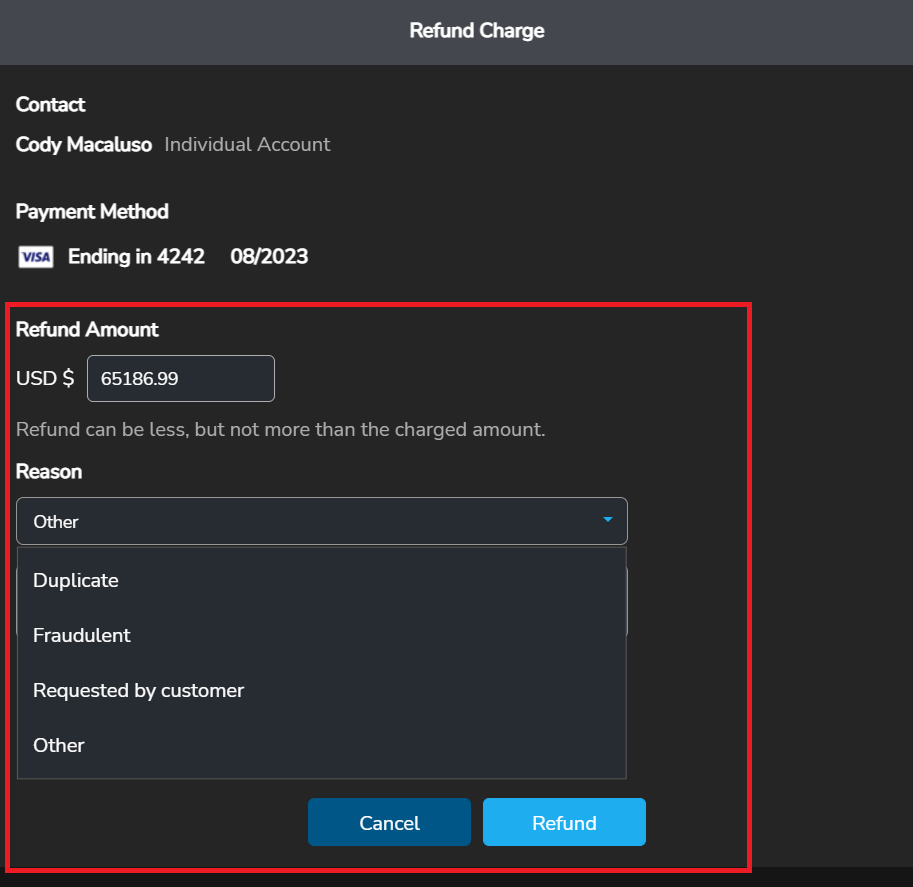
Task: Click the blue caret on Reason dropdown
Action: click(x=607, y=520)
